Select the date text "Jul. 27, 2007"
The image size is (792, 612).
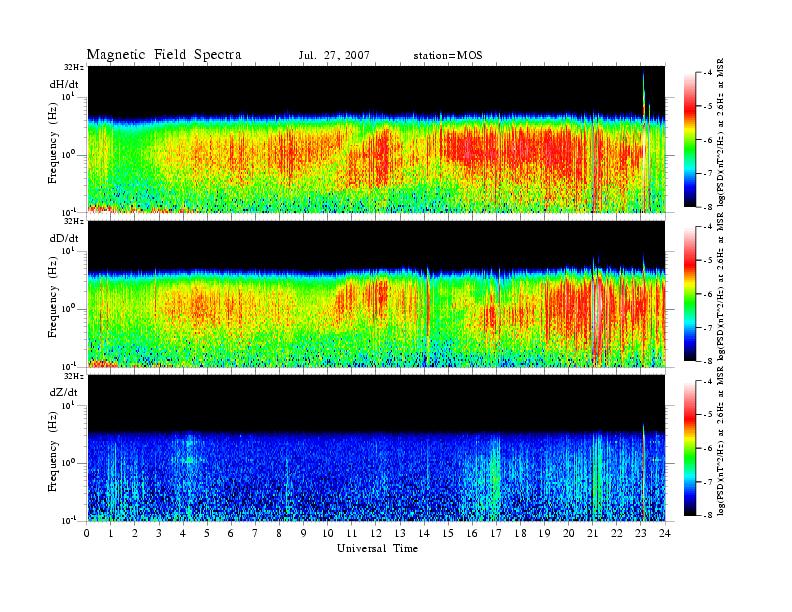[x=334, y=55]
